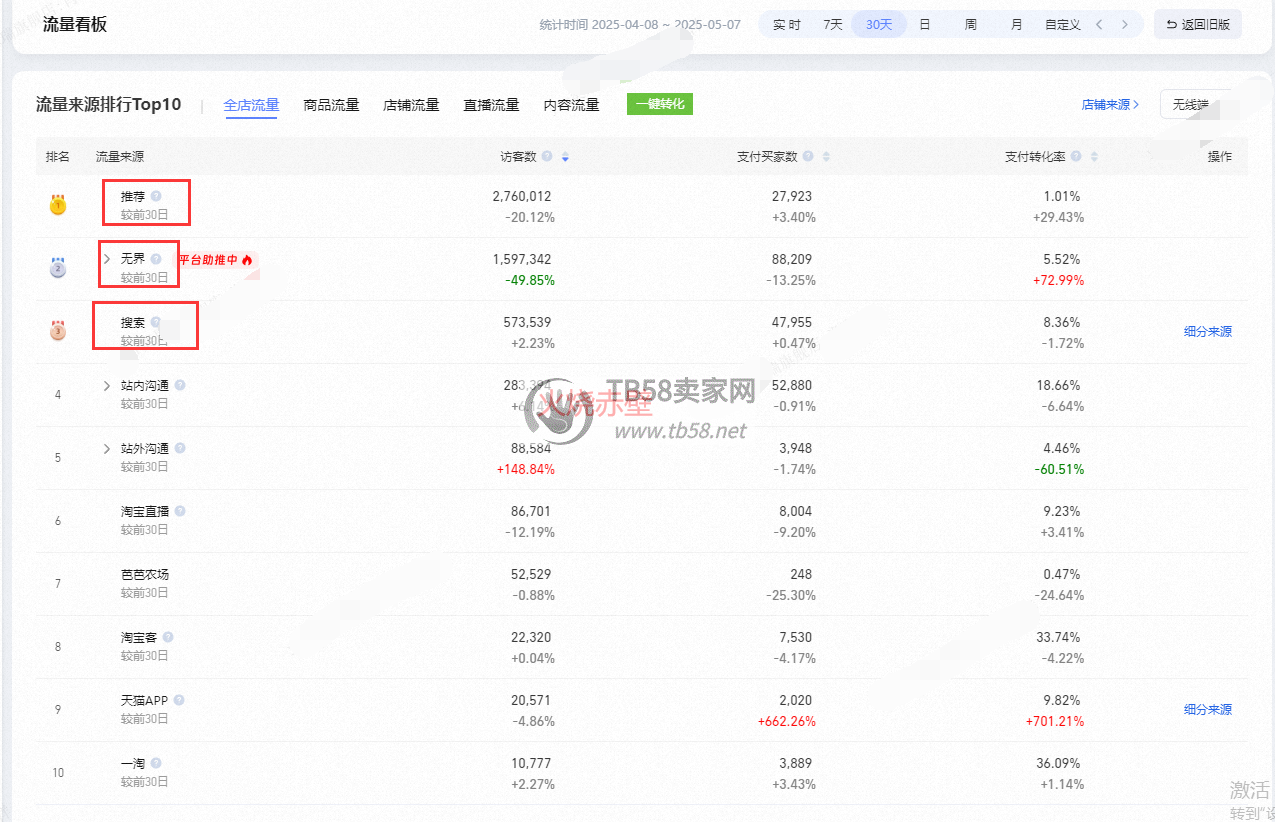
Task: Switch to the 商品流量 tab
Action: pyautogui.click(x=331, y=104)
